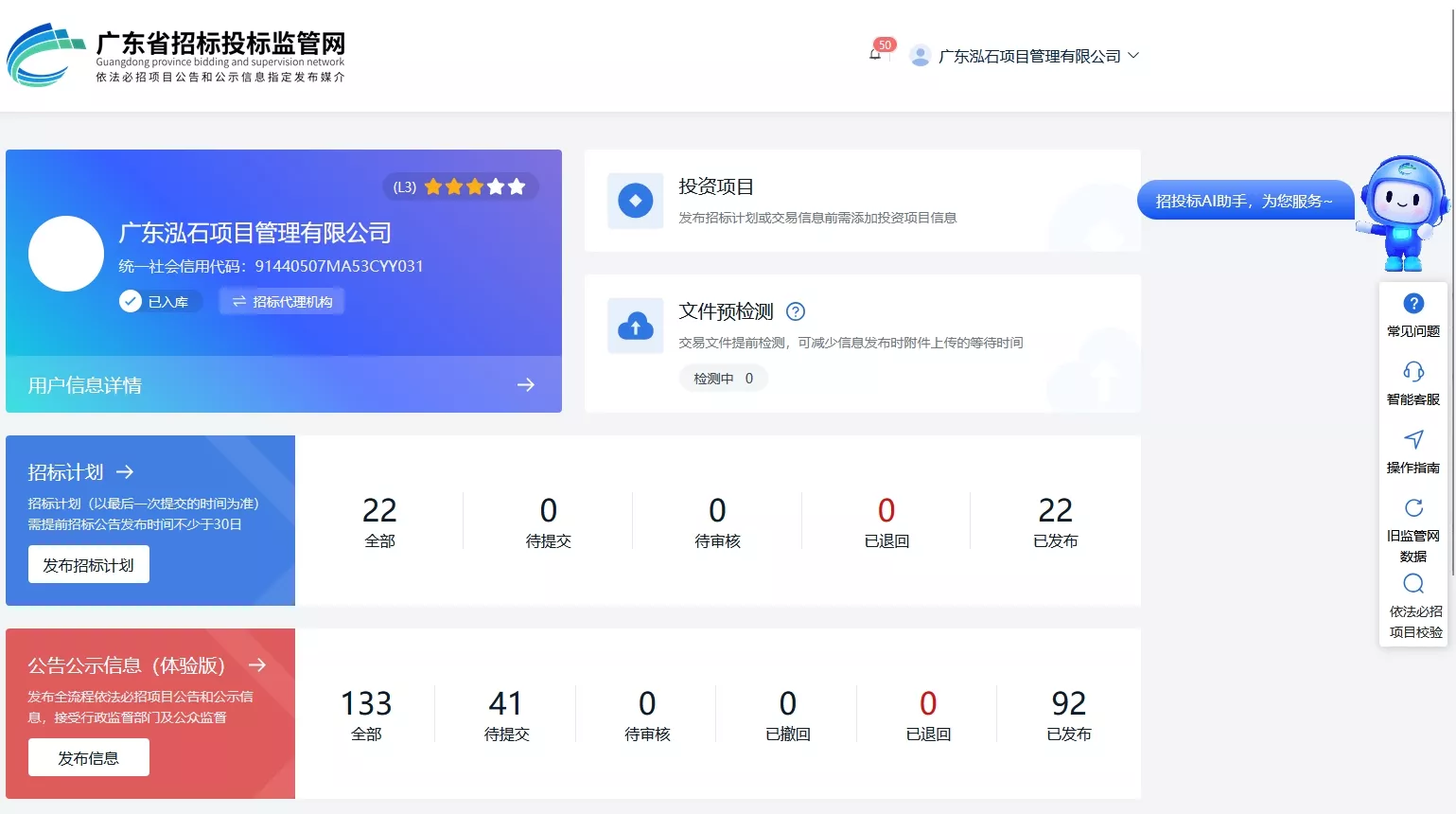Open 常见问题 question icon in sidebar

point(1413,304)
